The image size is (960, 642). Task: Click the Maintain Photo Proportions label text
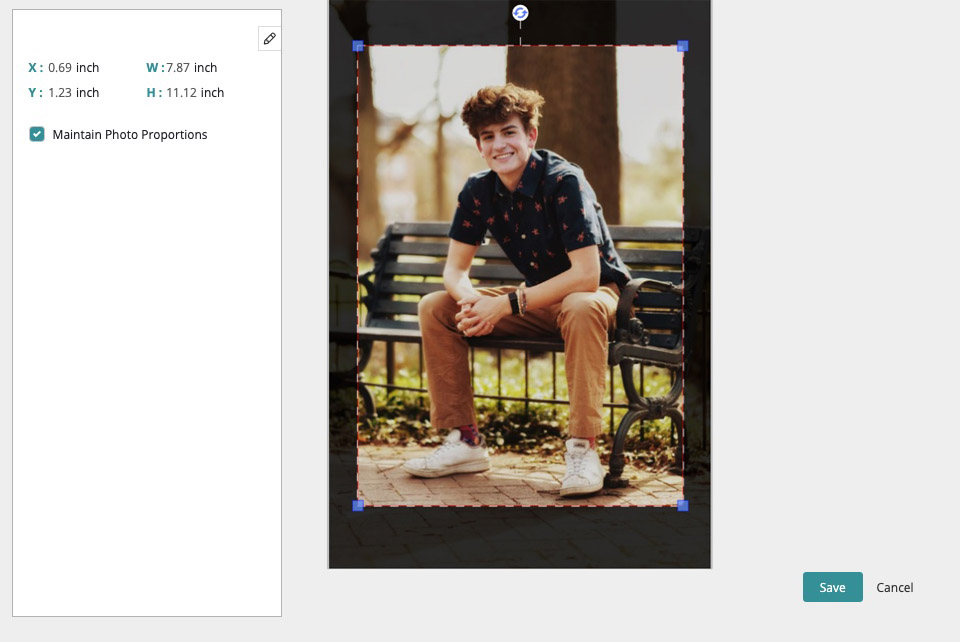pyautogui.click(x=129, y=135)
